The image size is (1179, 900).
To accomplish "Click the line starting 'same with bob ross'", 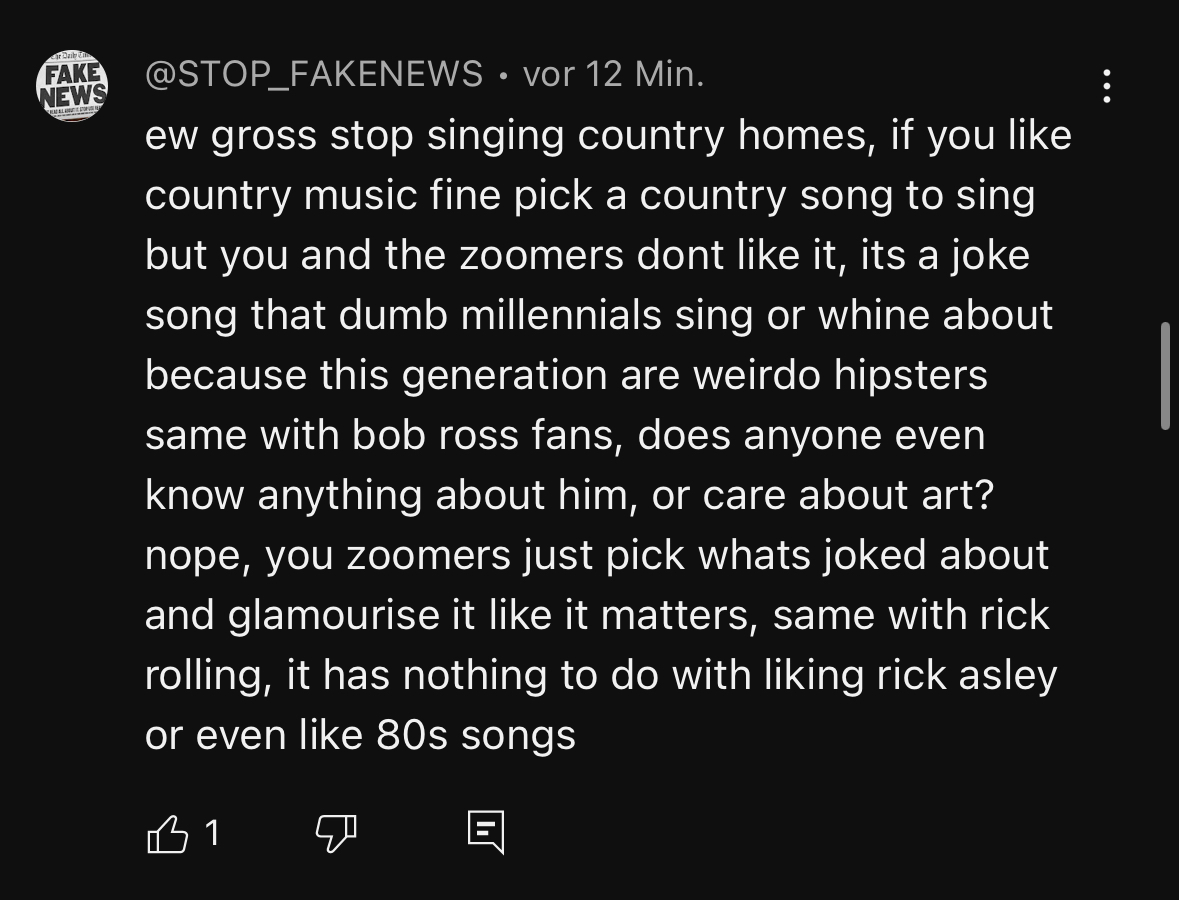I will point(565,435).
